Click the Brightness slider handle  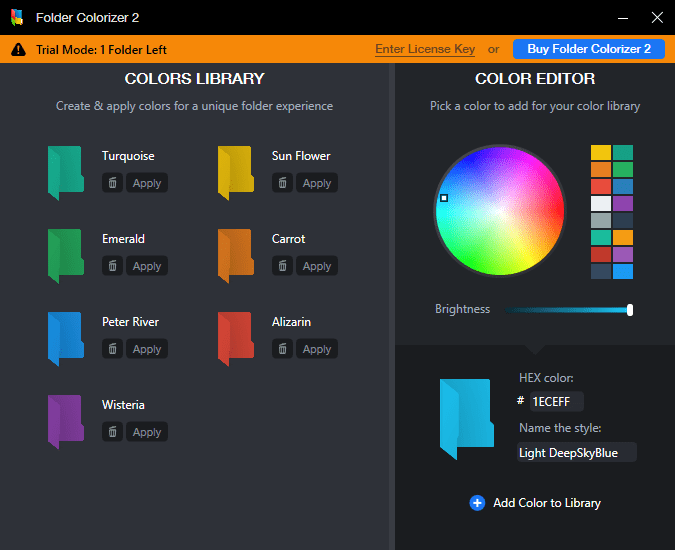click(630, 309)
